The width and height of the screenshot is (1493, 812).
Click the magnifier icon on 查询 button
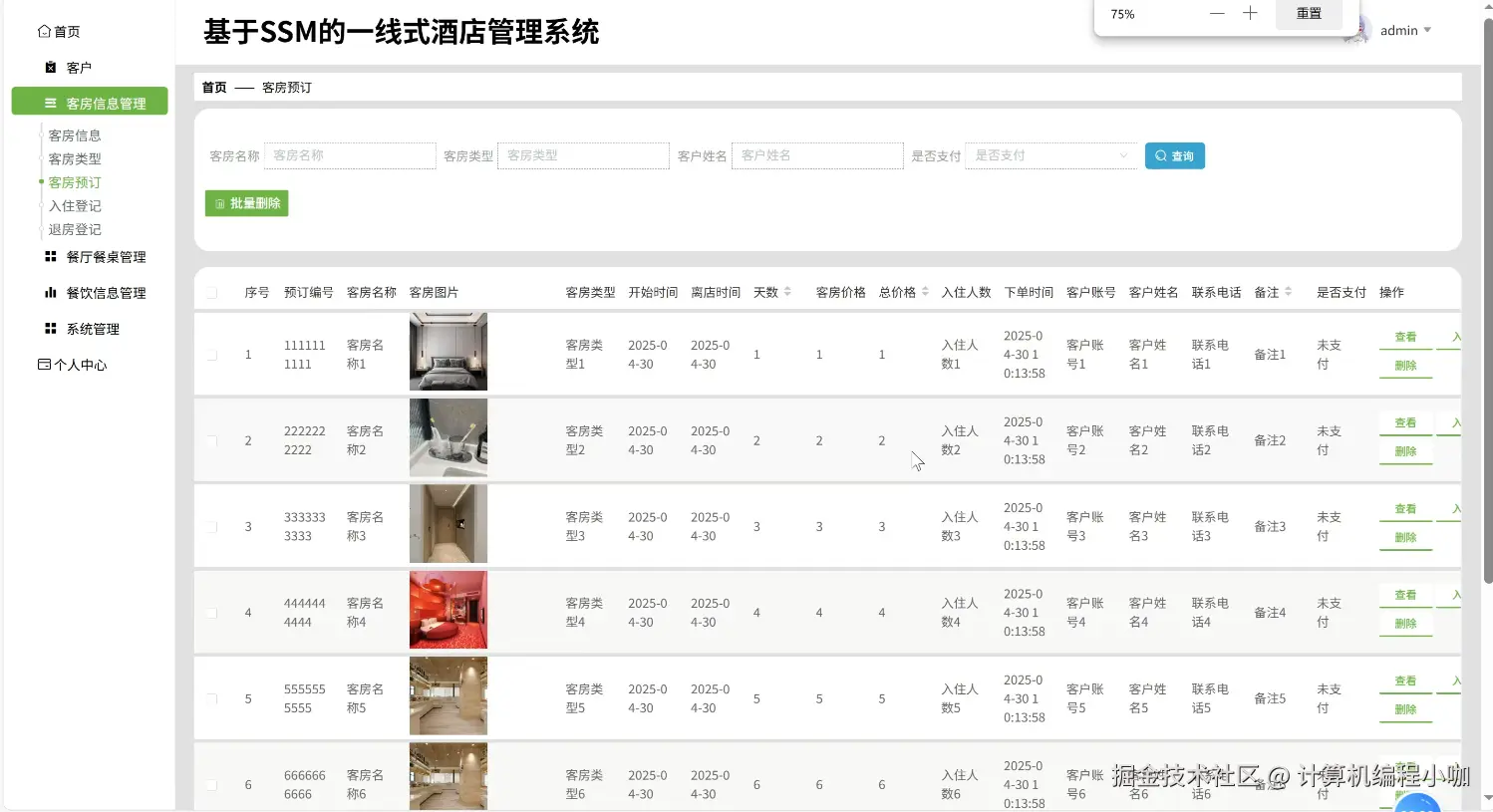click(x=1159, y=155)
